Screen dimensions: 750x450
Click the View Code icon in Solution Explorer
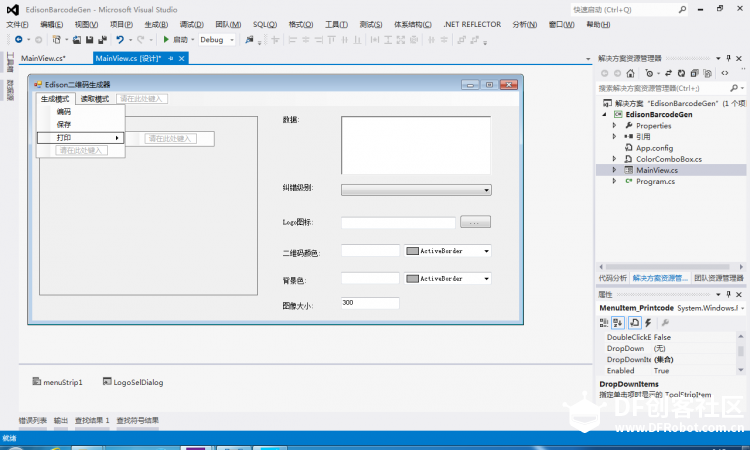coord(725,73)
